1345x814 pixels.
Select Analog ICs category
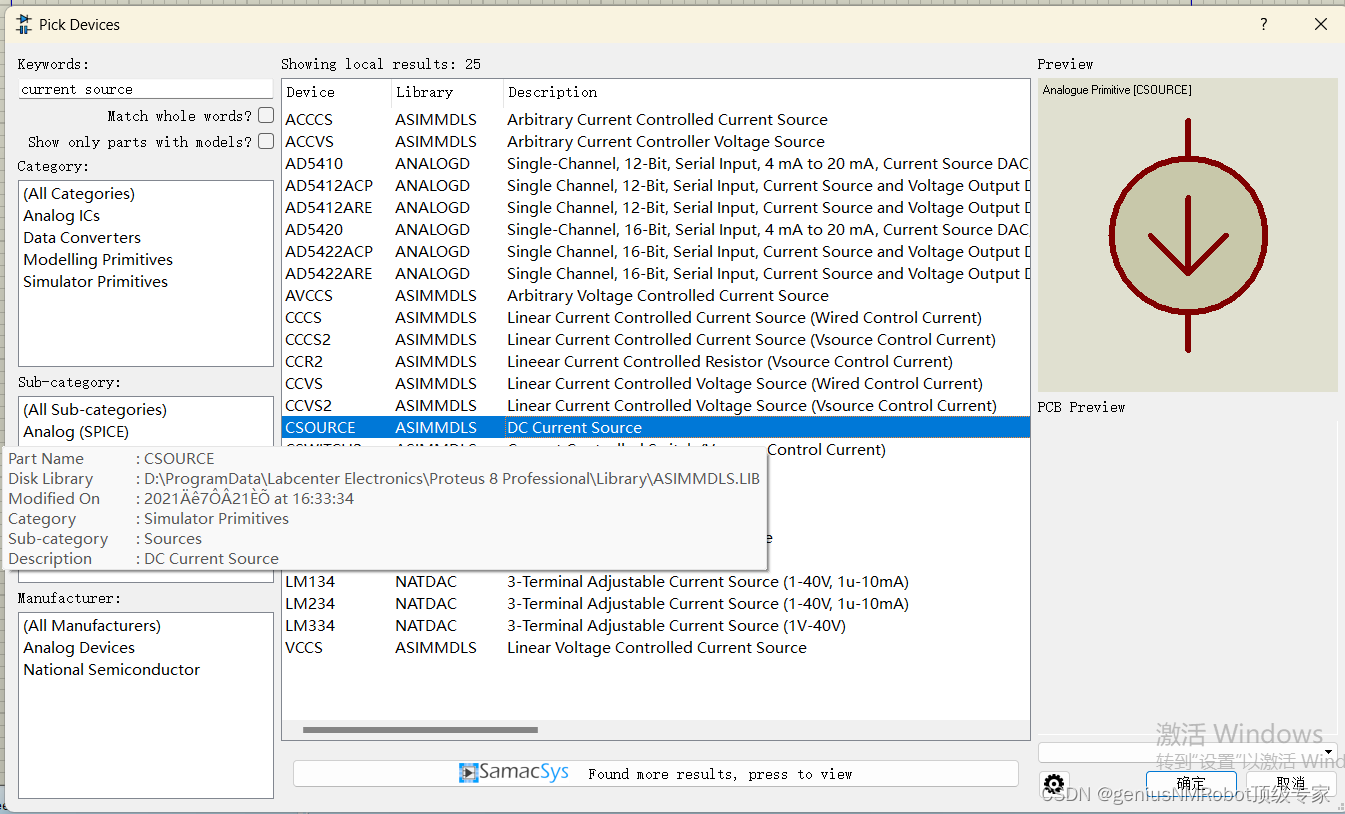tap(145, 216)
